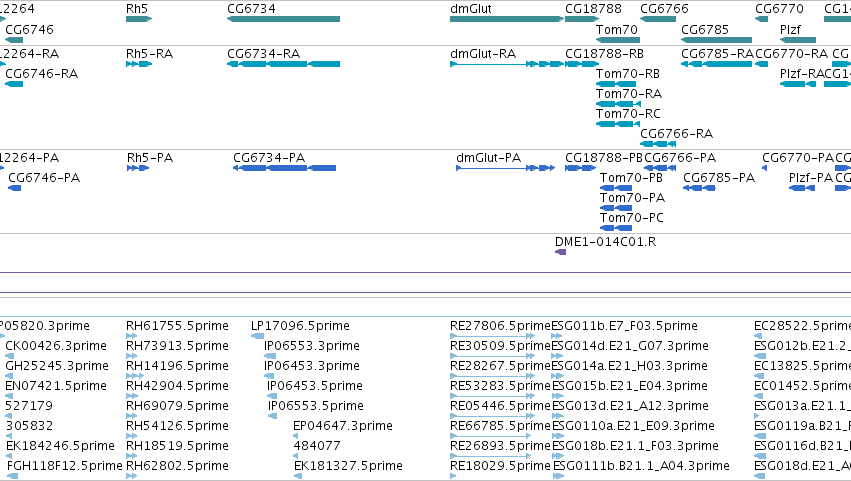
Task: Click EST CK00426.3prime
Action: (9, 356)
